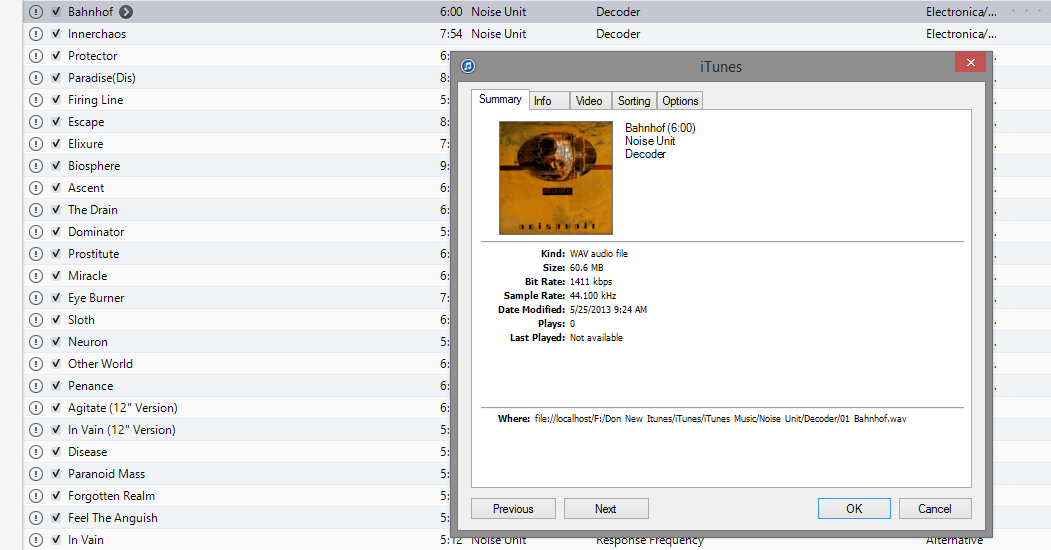Click the warning icon beside Neuron
The width and height of the screenshot is (1051, 550).
(x=36, y=342)
